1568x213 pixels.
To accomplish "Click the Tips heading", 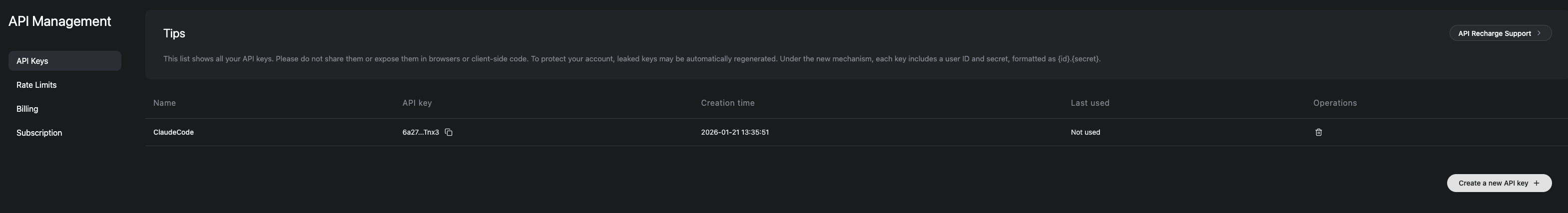I will [174, 33].
